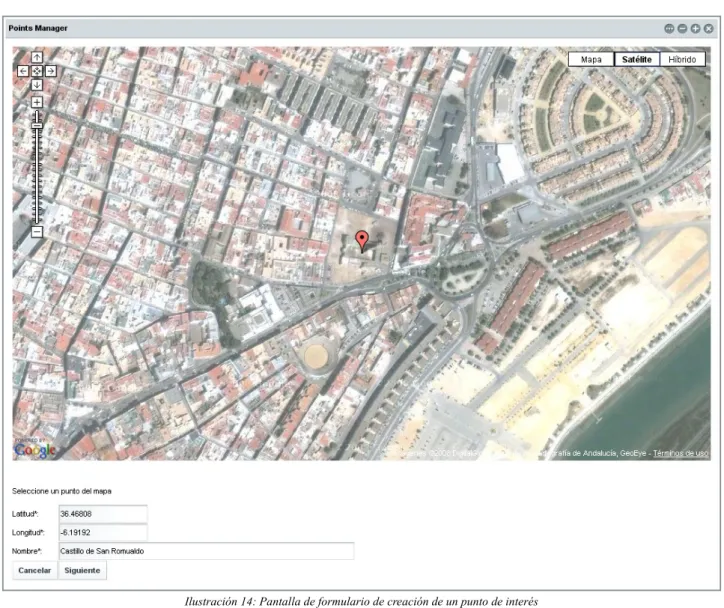
Task: Click the zoom slider handle
Action: 37,126
